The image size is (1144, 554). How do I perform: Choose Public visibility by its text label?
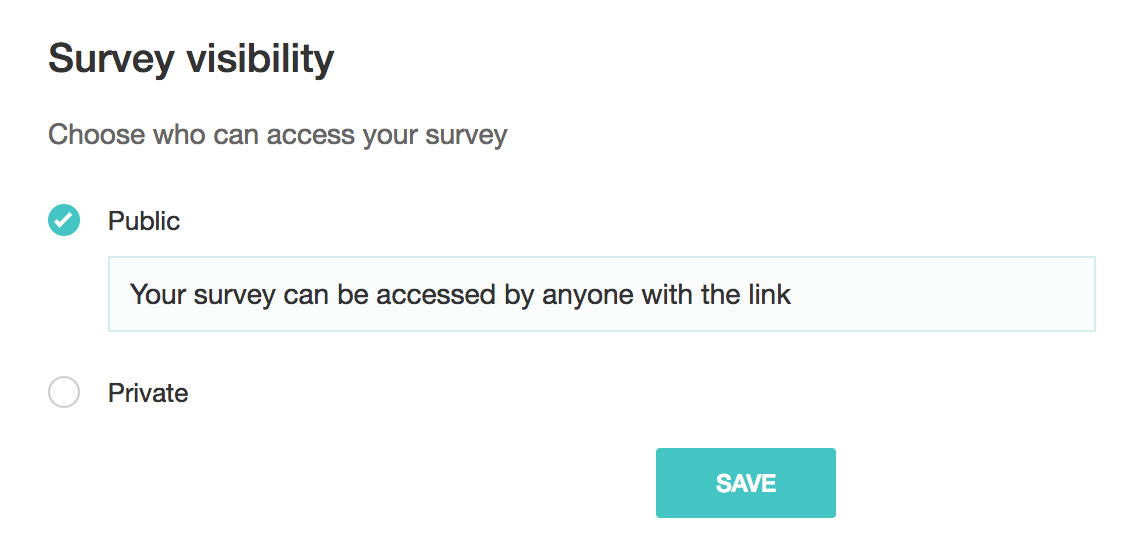[x=144, y=221]
